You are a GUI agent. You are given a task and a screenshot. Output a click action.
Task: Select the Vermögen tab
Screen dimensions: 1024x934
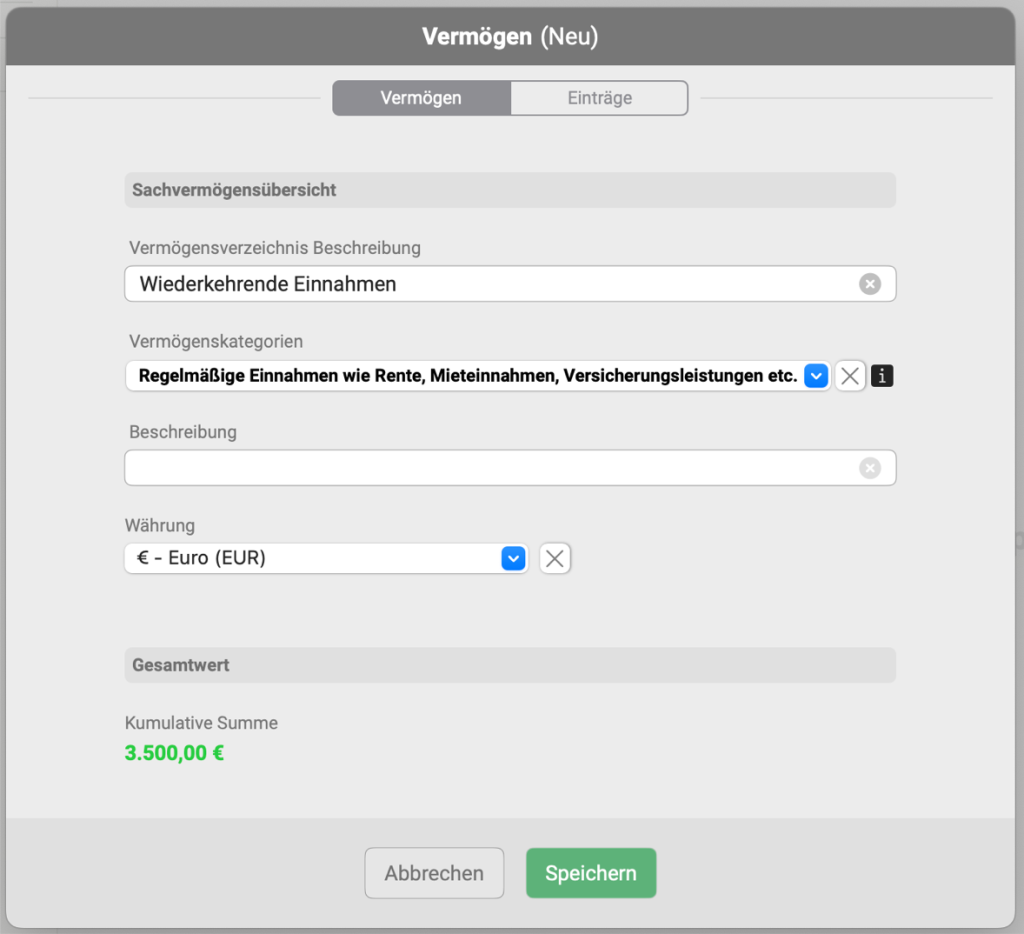[x=421, y=98]
